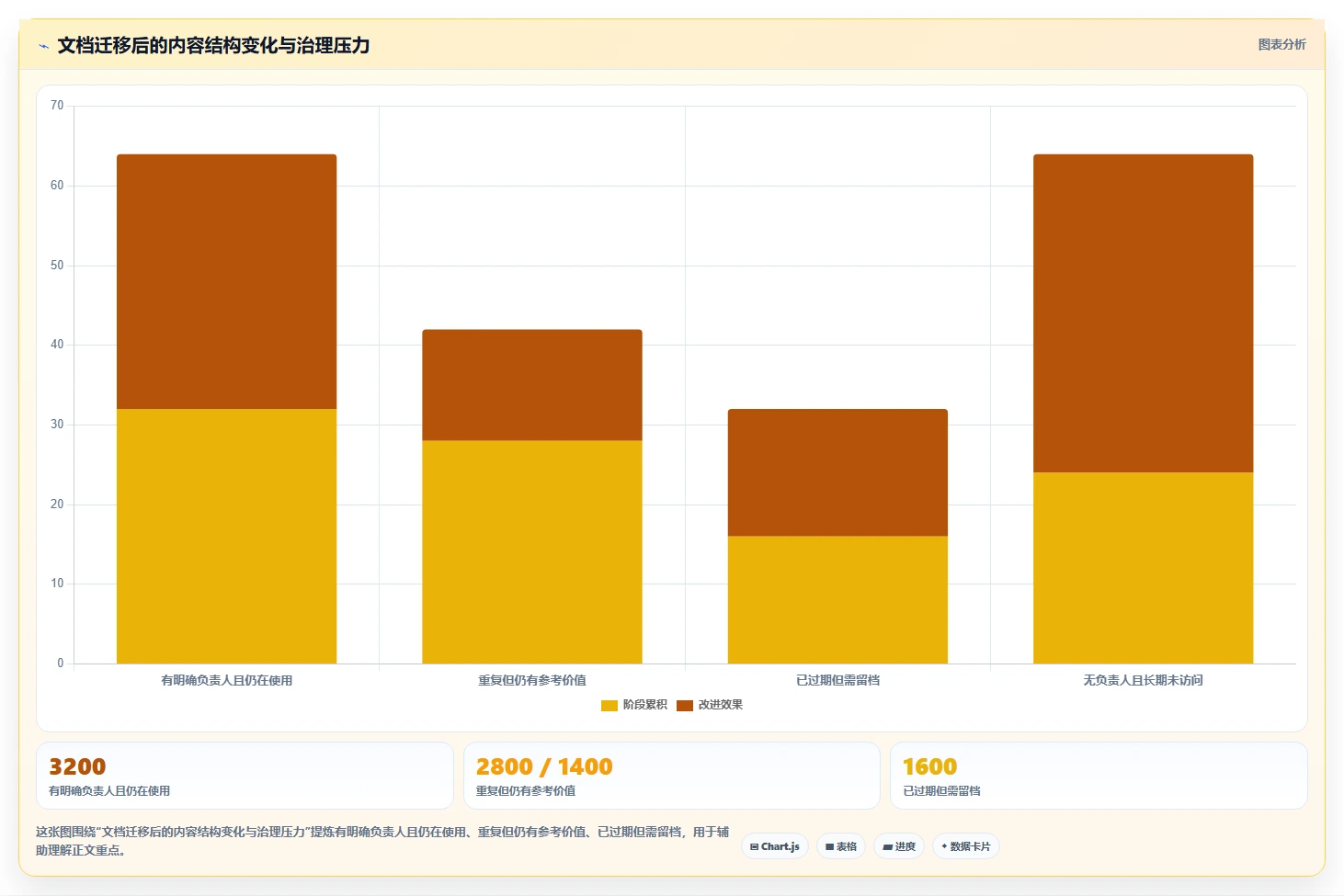The height and width of the screenshot is (896, 1344).
Task: Select the 数据卡片 tag chip
Action: point(966,846)
